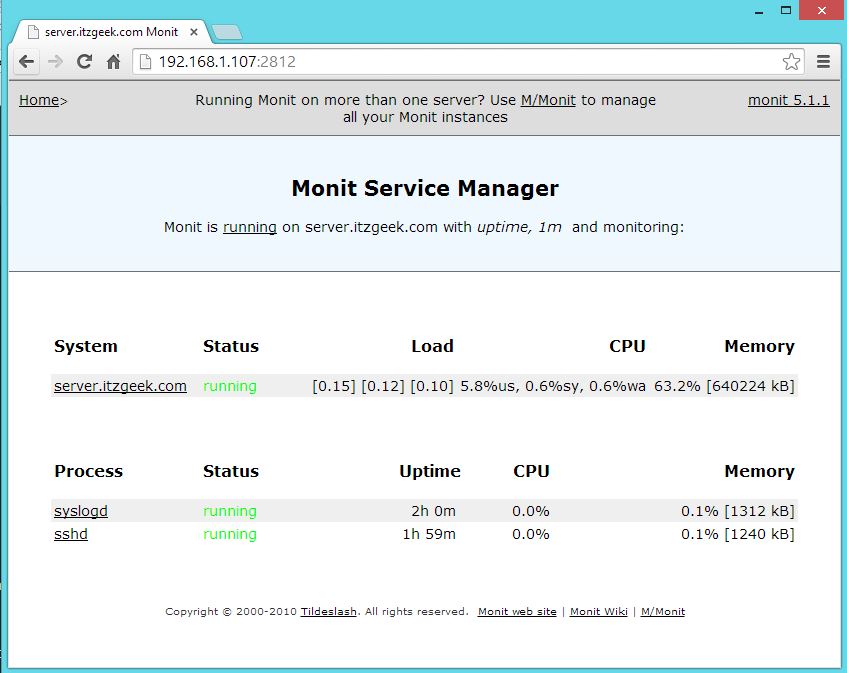Click the sshd uptime 1h 59m
Viewport: 847px width, 673px height.
coord(429,534)
